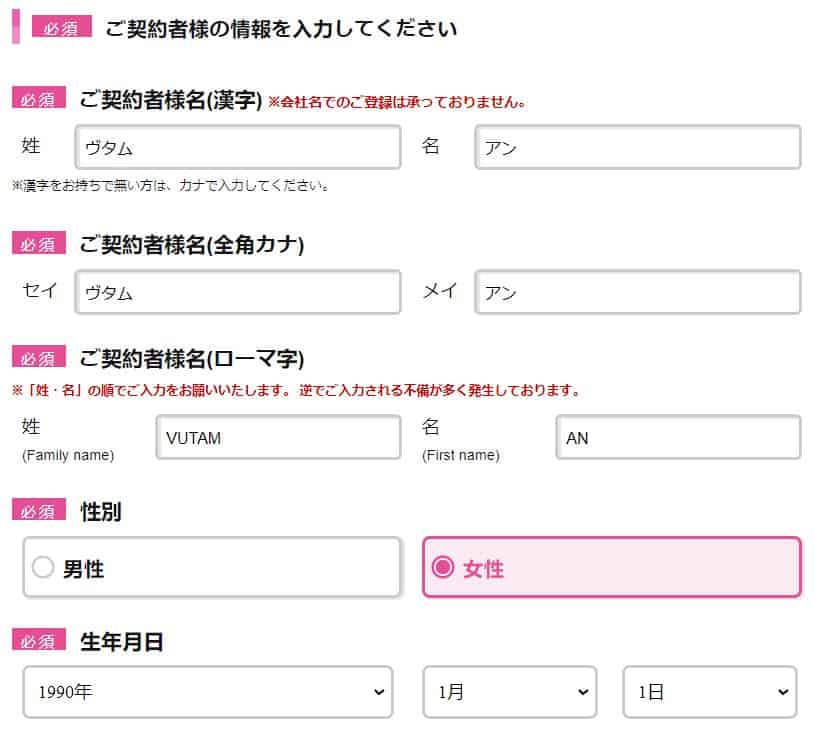This screenshot has width=815, height=729.
Task: Click the 必須 badge beside ご契約者様名(漢字)
Action: coord(38,99)
